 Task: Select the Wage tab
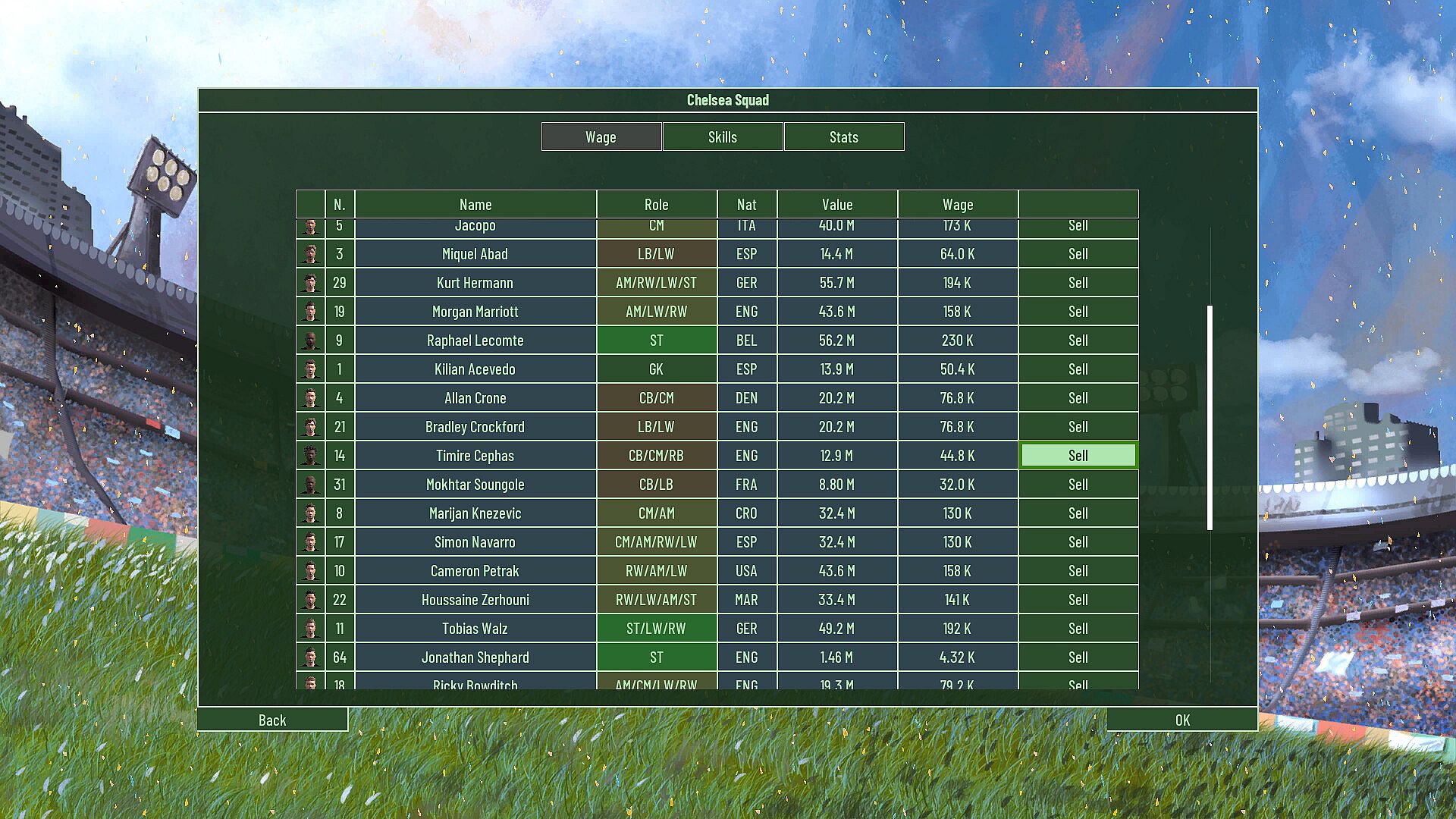tap(601, 137)
